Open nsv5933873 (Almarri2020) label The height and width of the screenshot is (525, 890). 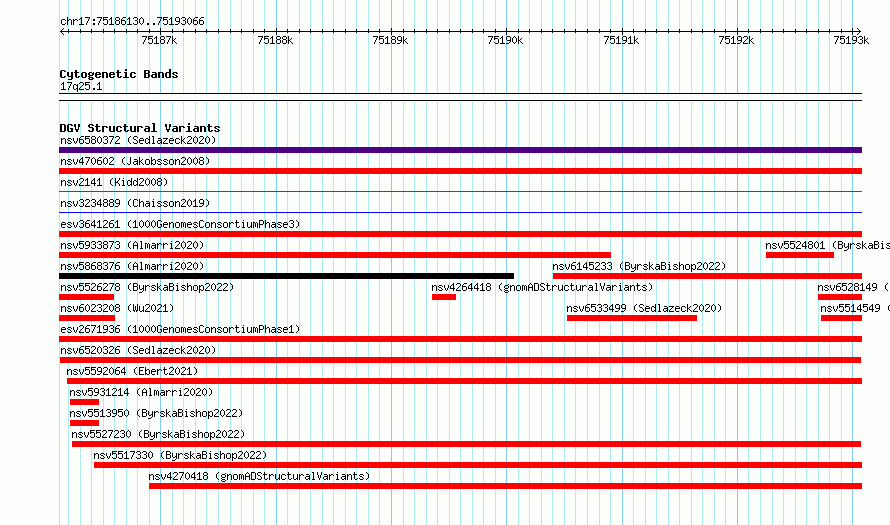[x=132, y=245]
